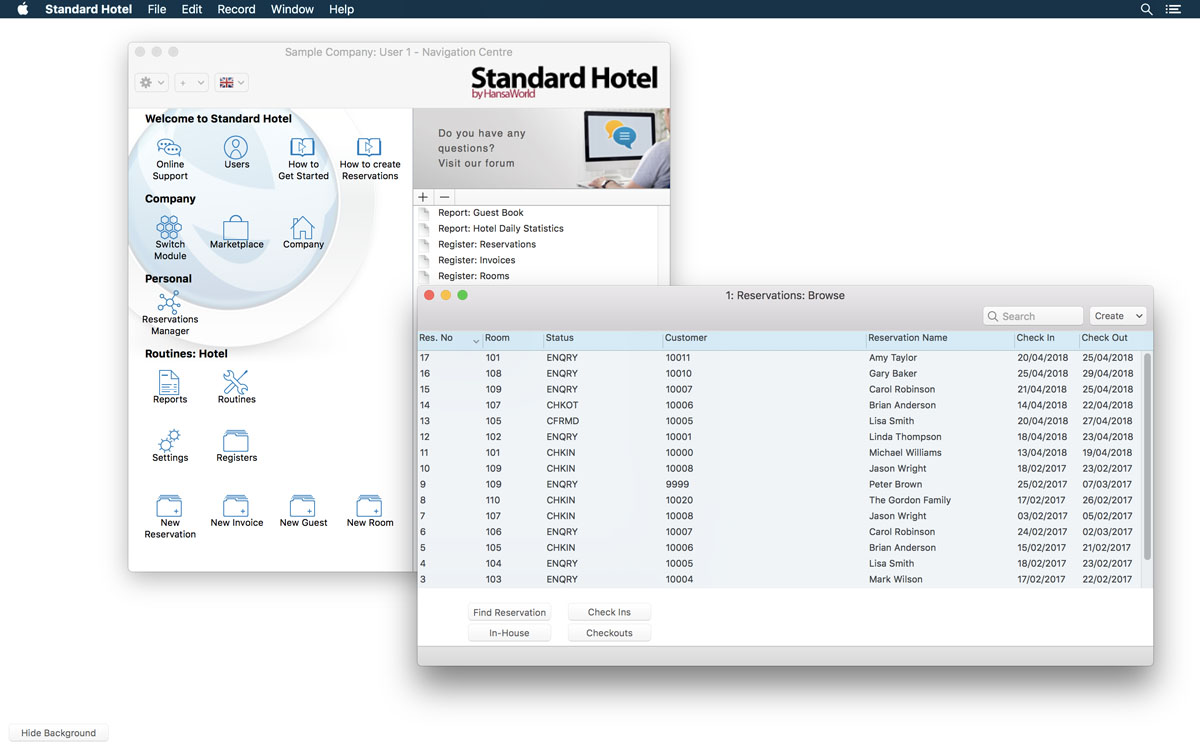
Task: Open the Record menu
Action: tap(236, 9)
